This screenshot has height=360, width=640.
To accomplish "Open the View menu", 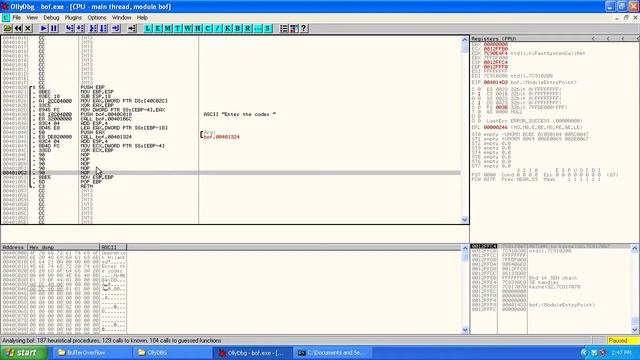I will click(x=32, y=18).
